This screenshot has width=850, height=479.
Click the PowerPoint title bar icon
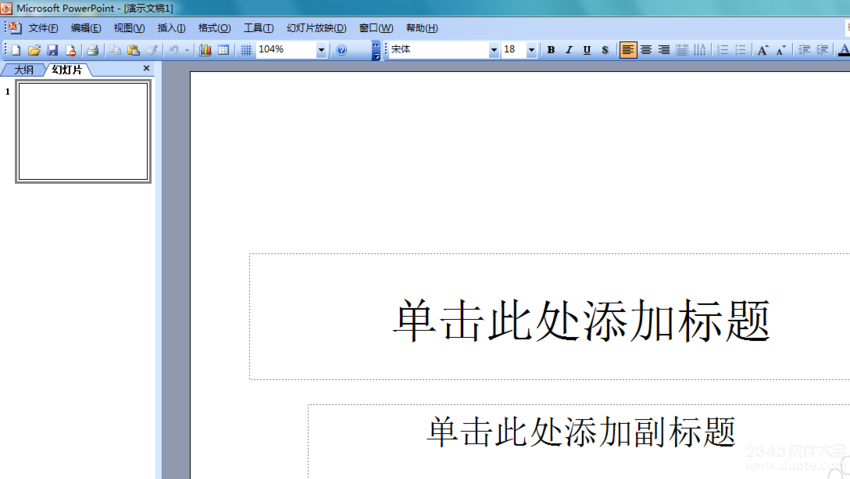click(6, 8)
